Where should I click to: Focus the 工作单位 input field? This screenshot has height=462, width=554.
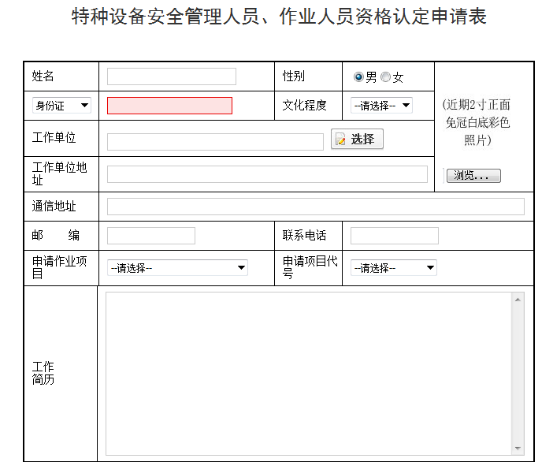(215, 142)
